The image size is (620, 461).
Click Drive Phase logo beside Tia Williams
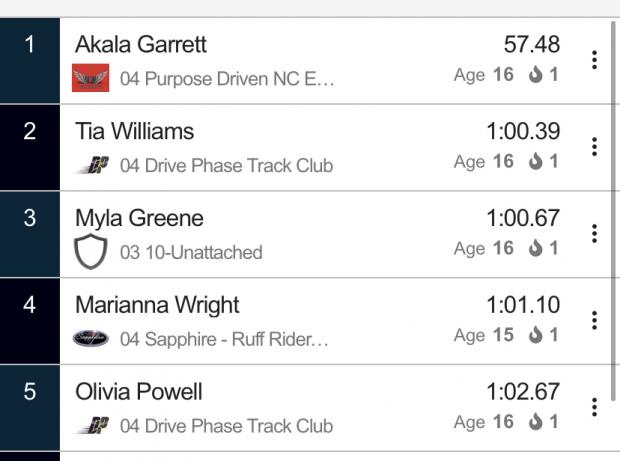tap(93, 165)
